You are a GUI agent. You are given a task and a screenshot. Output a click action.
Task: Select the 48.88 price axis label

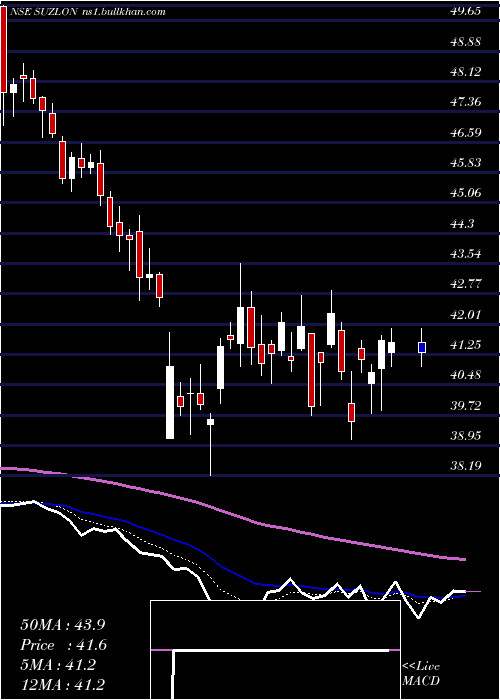(x=465, y=42)
